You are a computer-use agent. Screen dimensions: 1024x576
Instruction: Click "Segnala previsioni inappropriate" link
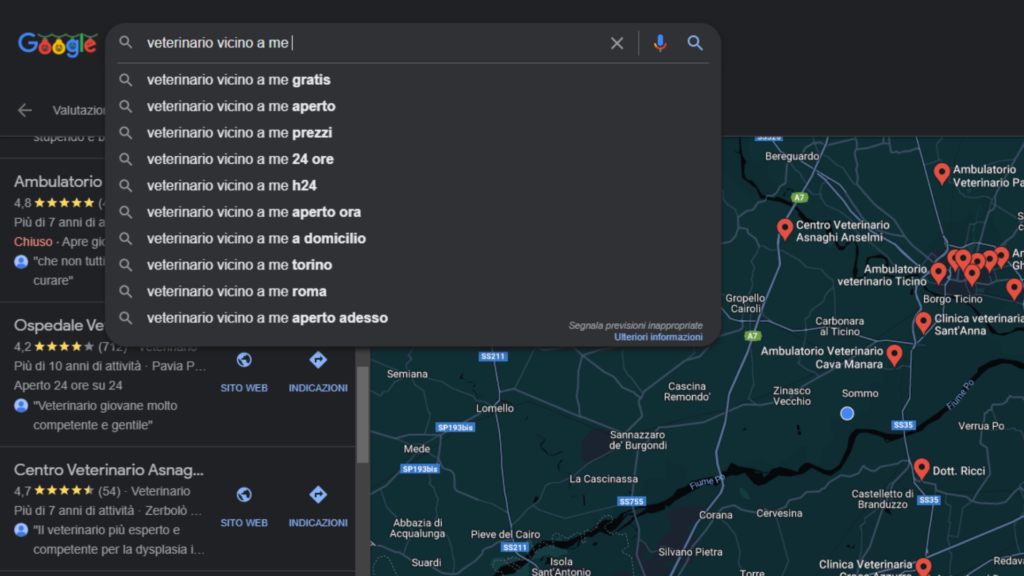(x=635, y=325)
